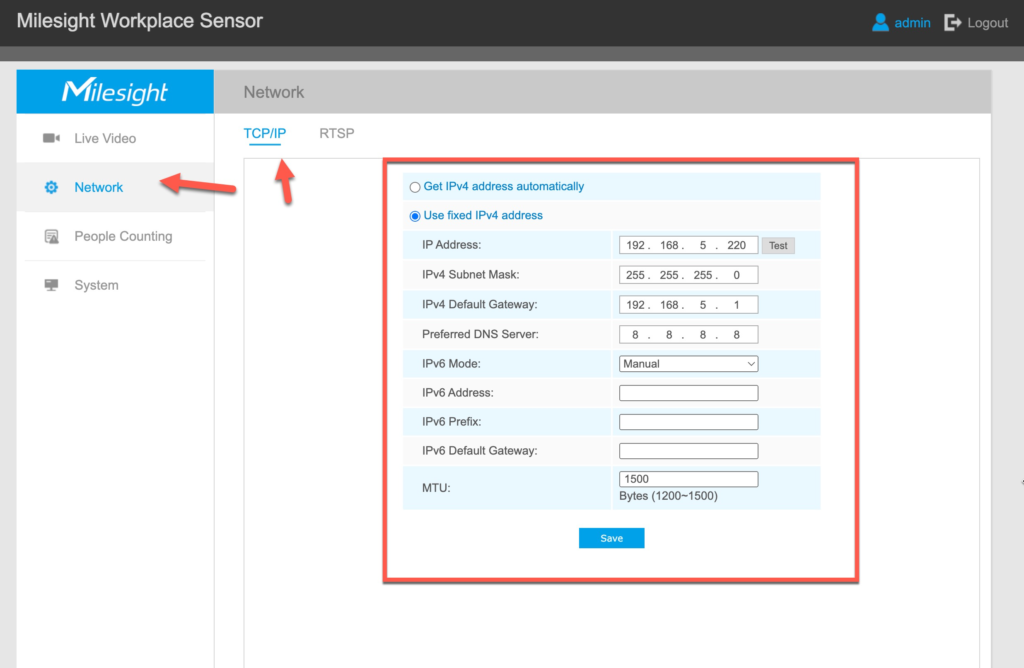
Task: Click the IPv6 Default Gateway field
Action: 688,451
